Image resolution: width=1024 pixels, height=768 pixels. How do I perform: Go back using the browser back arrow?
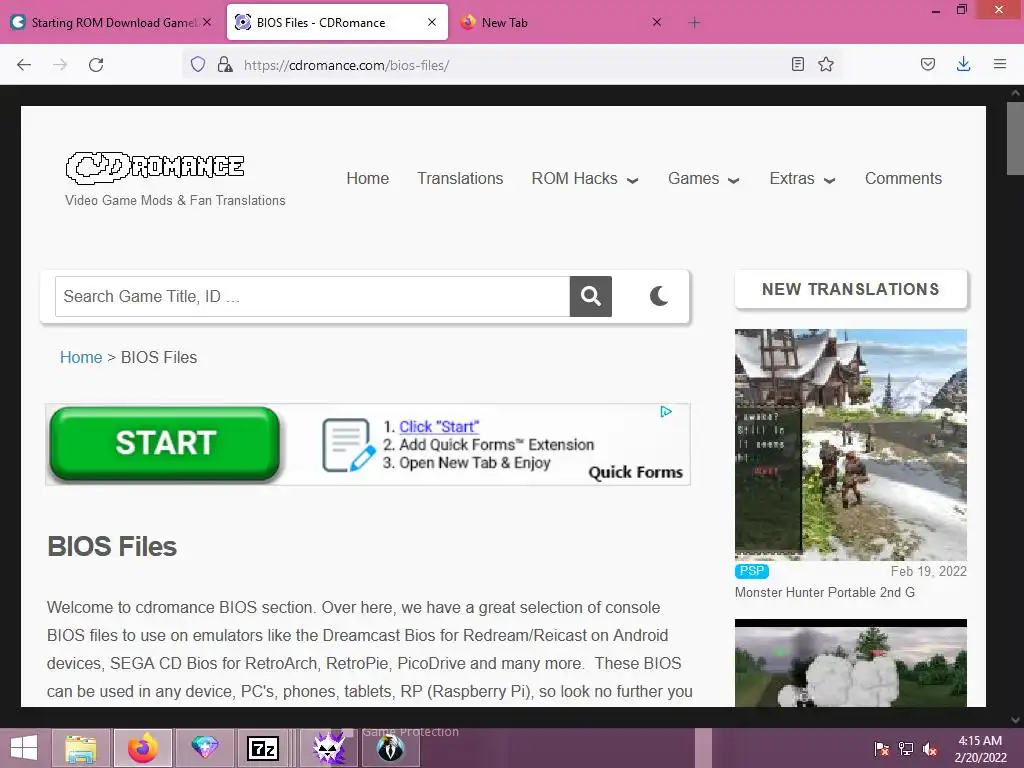coord(24,65)
